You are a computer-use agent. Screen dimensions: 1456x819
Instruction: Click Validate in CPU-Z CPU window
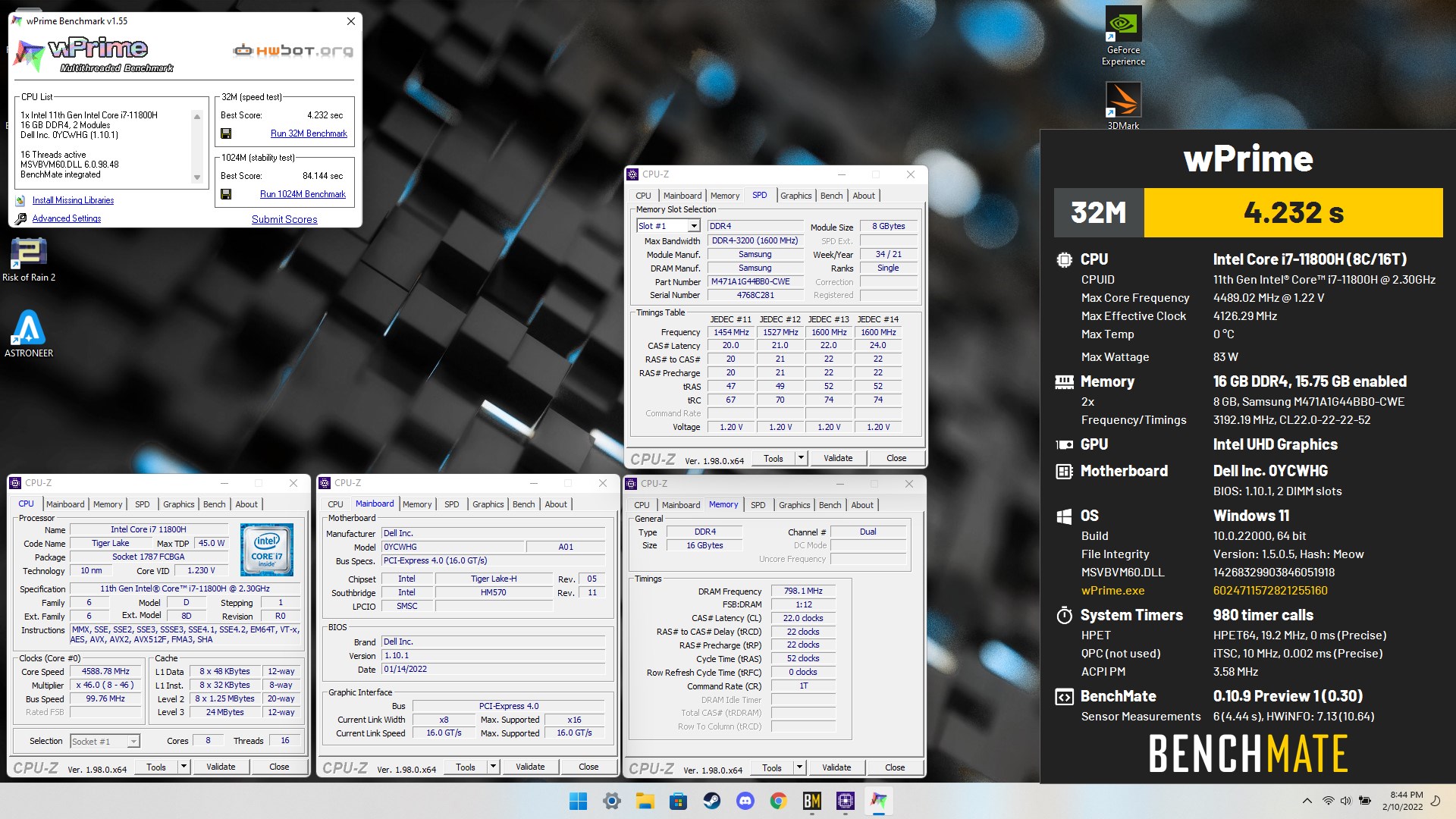[x=221, y=767]
